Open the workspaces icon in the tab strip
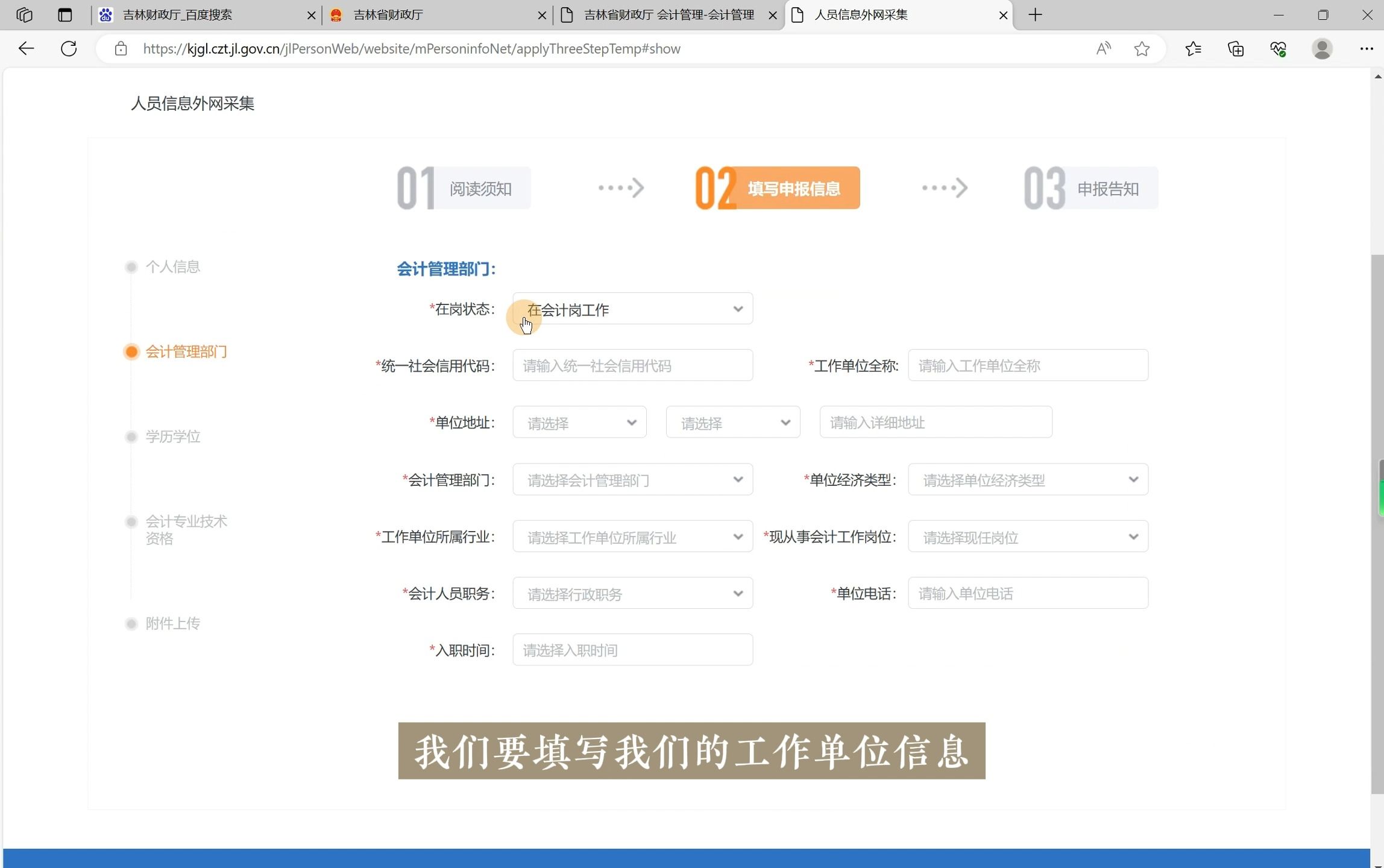The image size is (1384, 868). 24,15
